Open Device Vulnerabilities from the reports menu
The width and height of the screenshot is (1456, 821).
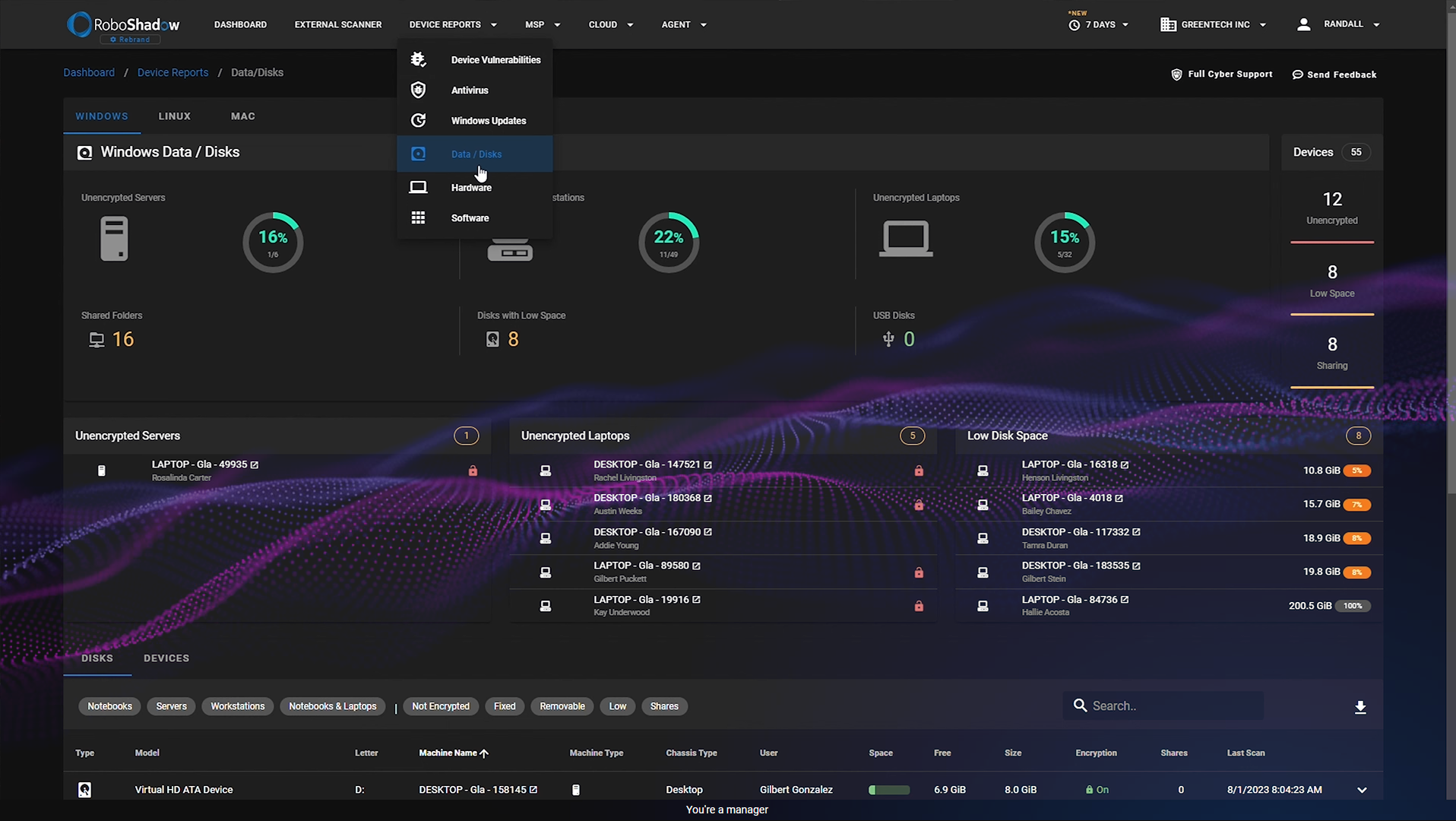[x=495, y=59]
